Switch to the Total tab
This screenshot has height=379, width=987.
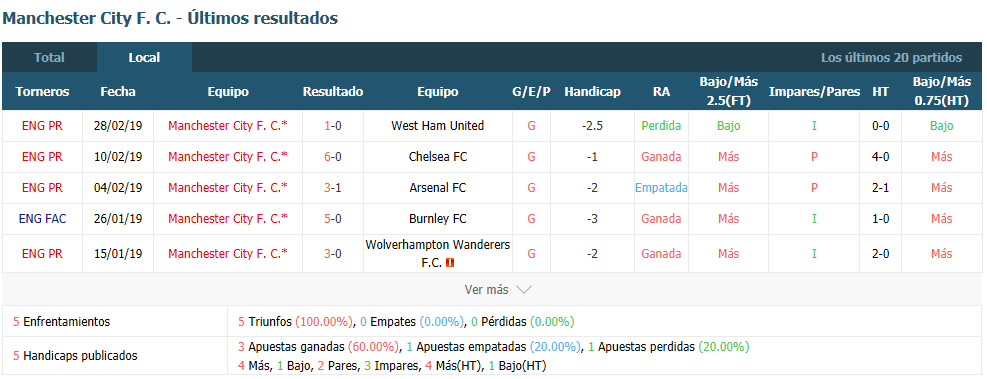tap(49, 57)
